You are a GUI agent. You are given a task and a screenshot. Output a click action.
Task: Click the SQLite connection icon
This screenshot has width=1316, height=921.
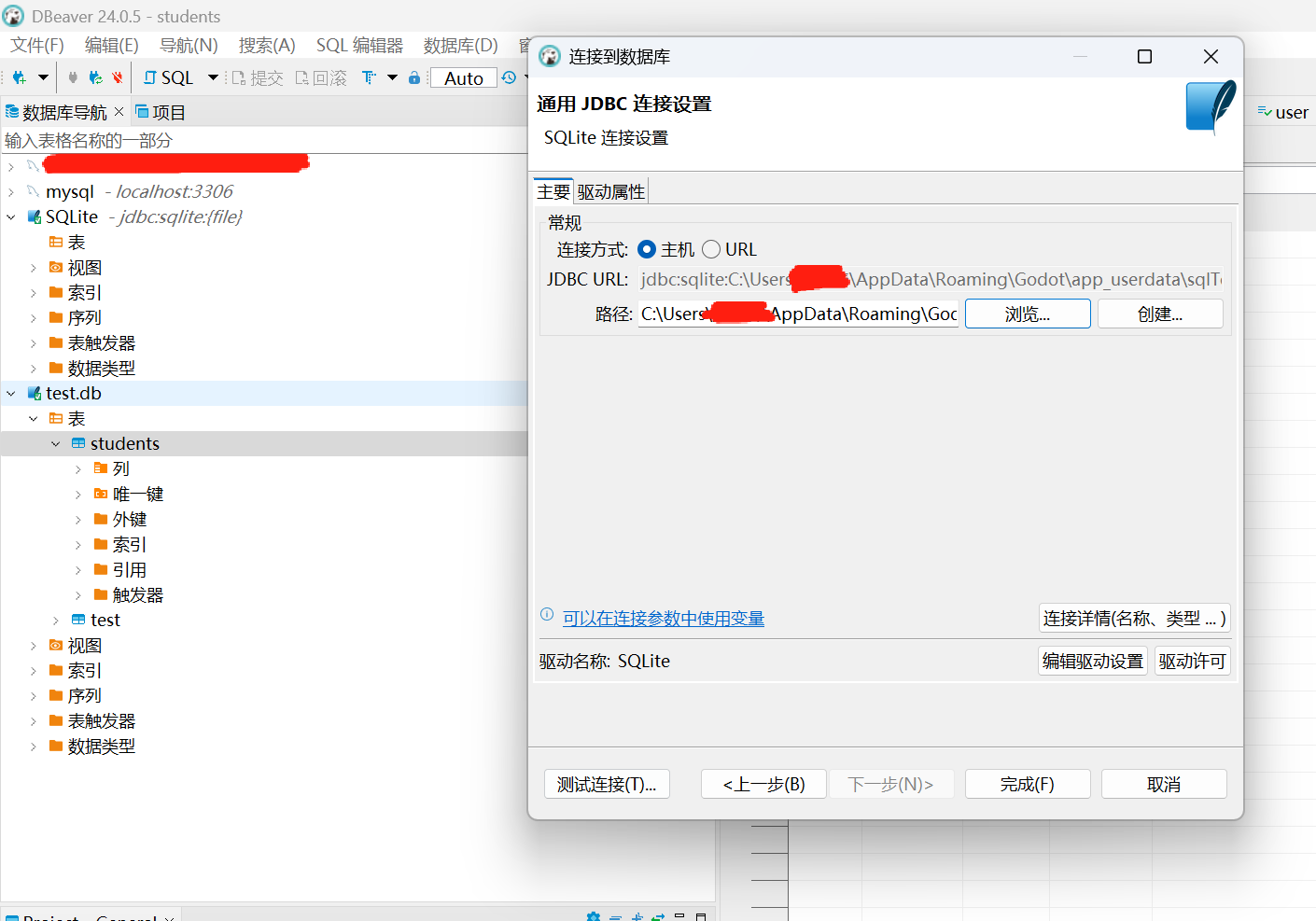coord(35,216)
